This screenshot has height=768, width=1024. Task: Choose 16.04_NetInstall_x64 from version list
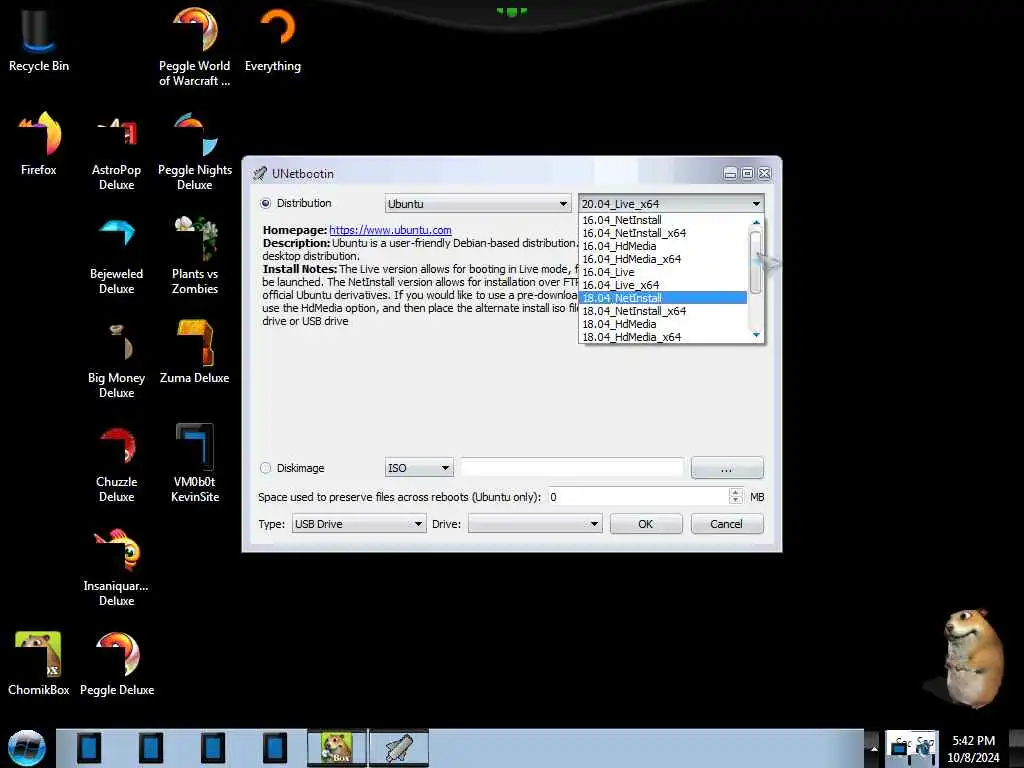662,233
